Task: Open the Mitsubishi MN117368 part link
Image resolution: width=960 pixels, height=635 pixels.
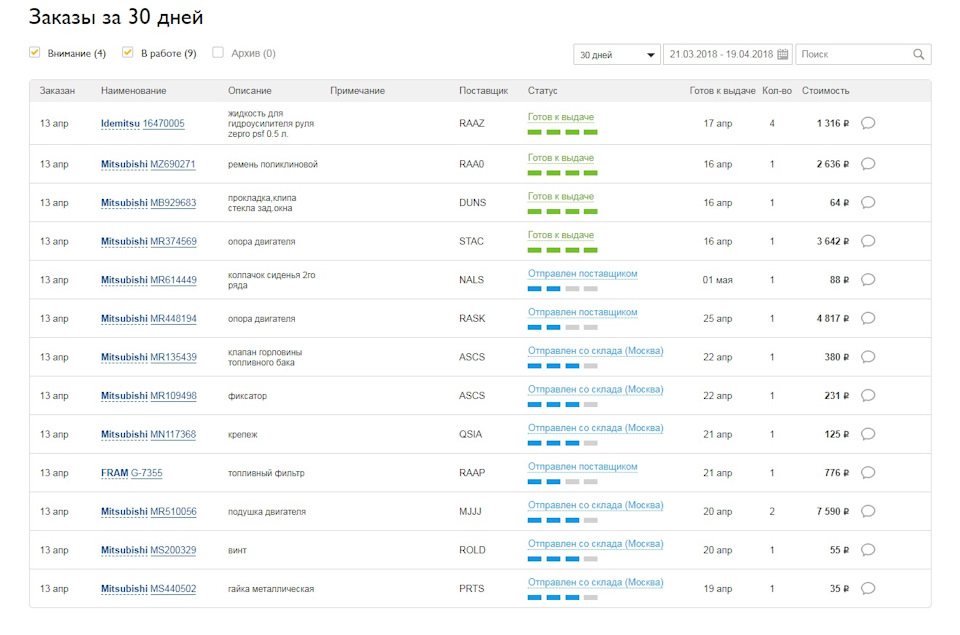Action: coord(149,434)
